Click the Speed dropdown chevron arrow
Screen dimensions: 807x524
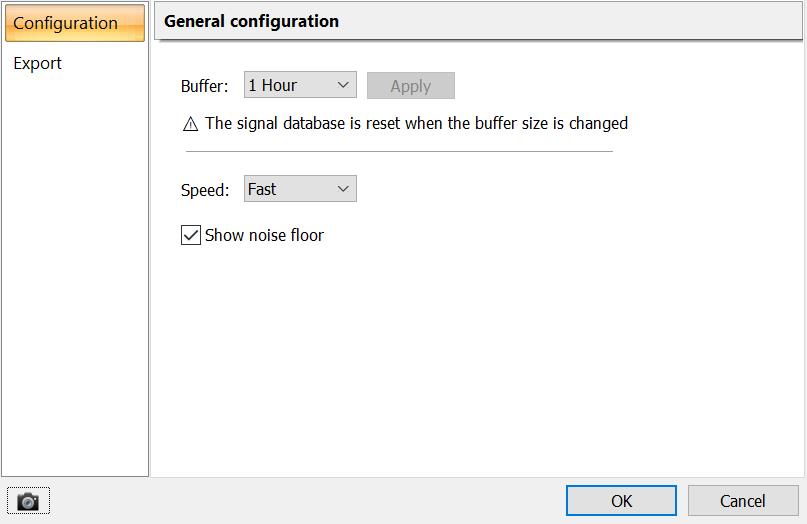pyautogui.click(x=343, y=189)
